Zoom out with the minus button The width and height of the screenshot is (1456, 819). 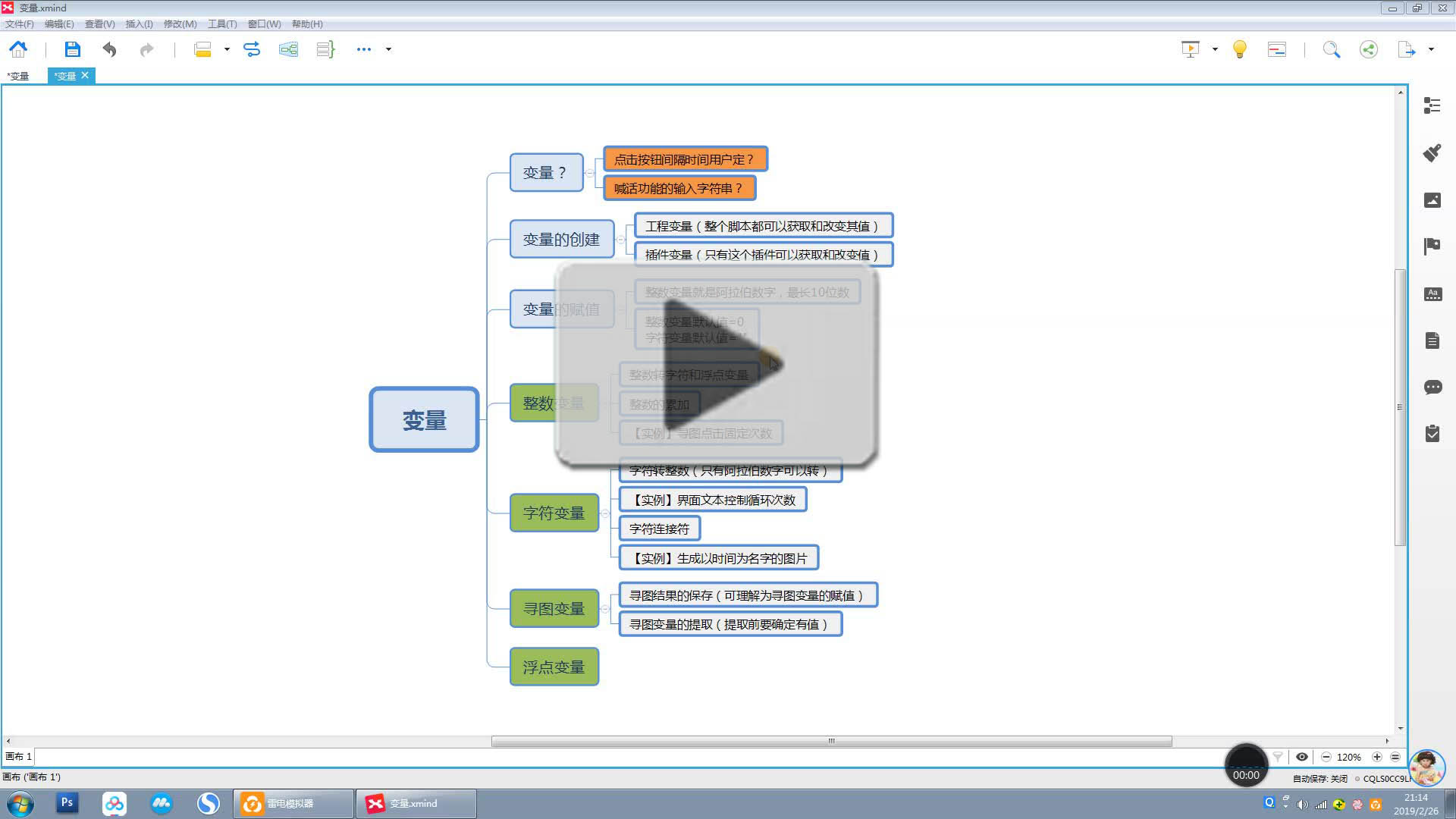tap(1326, 757)
